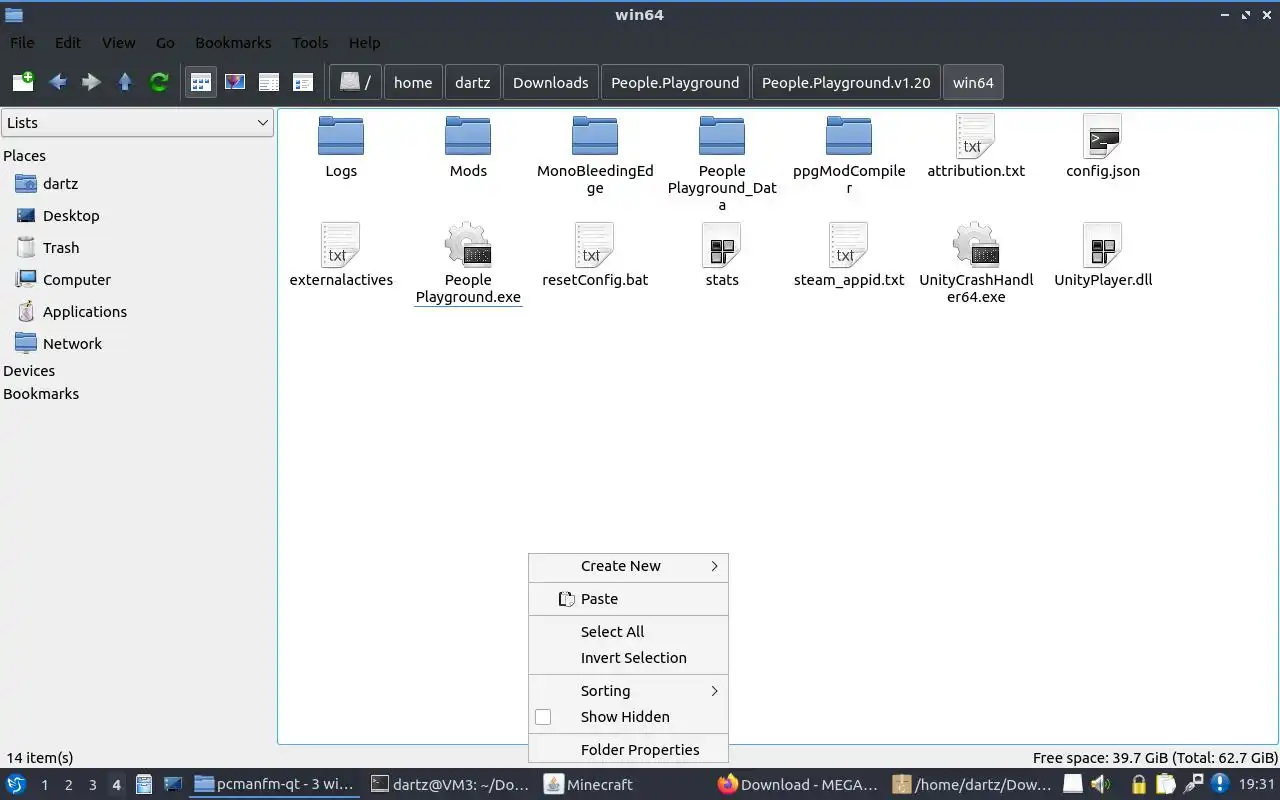
Task: Select the UnityPlayer.dll file
Action: coord(1103,255)
